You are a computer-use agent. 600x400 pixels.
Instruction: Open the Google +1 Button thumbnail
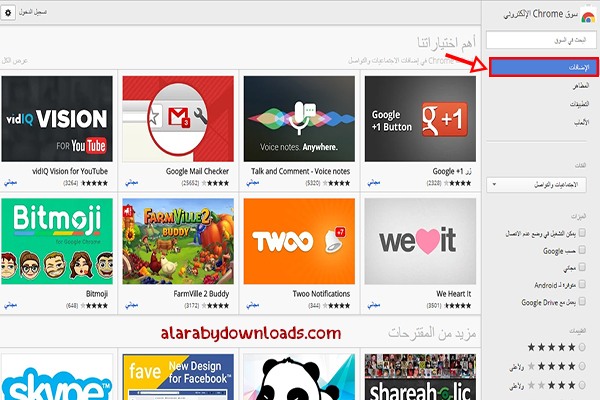click(420, 119)
